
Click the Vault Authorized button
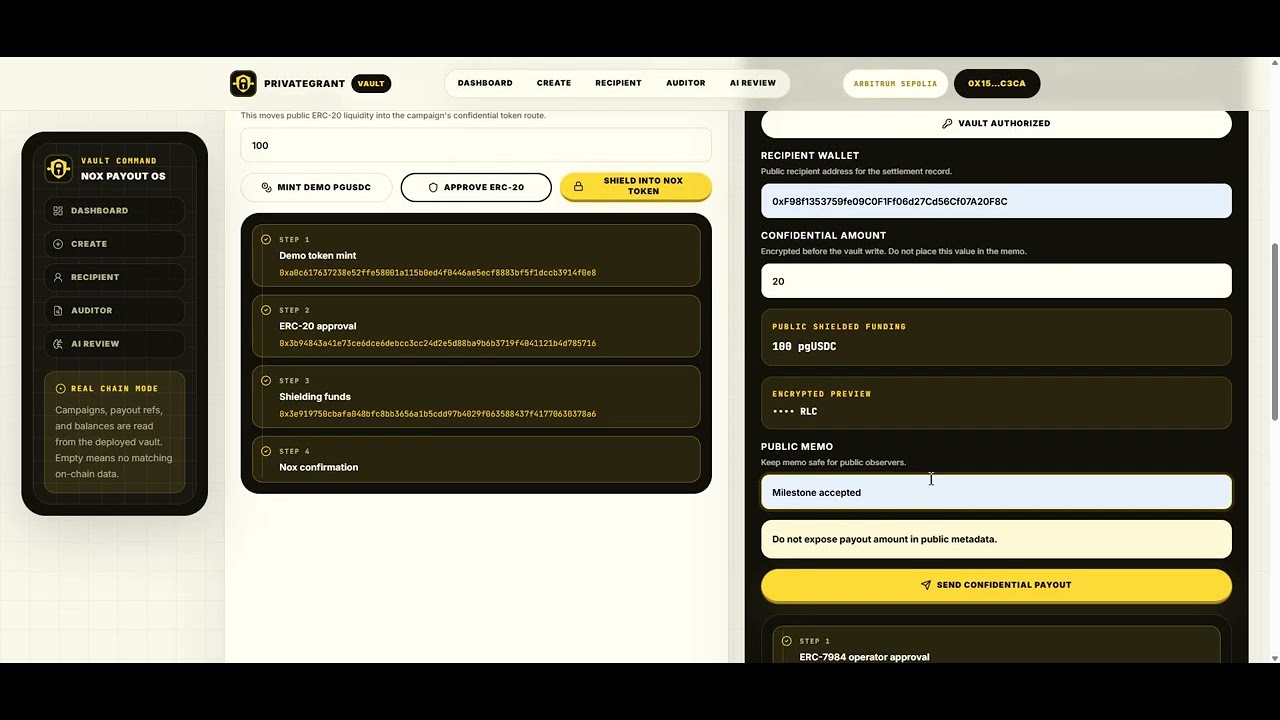[x=996, y=124]
